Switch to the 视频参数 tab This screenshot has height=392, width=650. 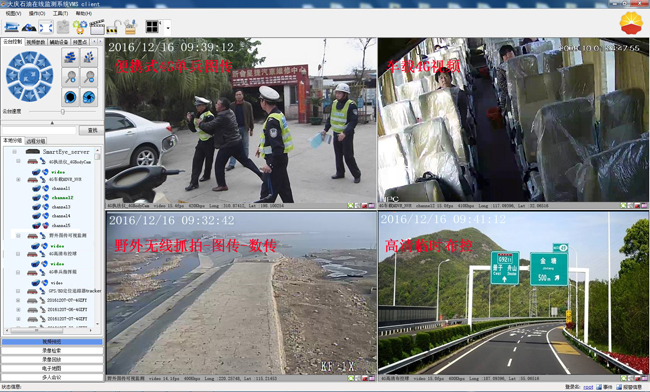click(36, 42)
